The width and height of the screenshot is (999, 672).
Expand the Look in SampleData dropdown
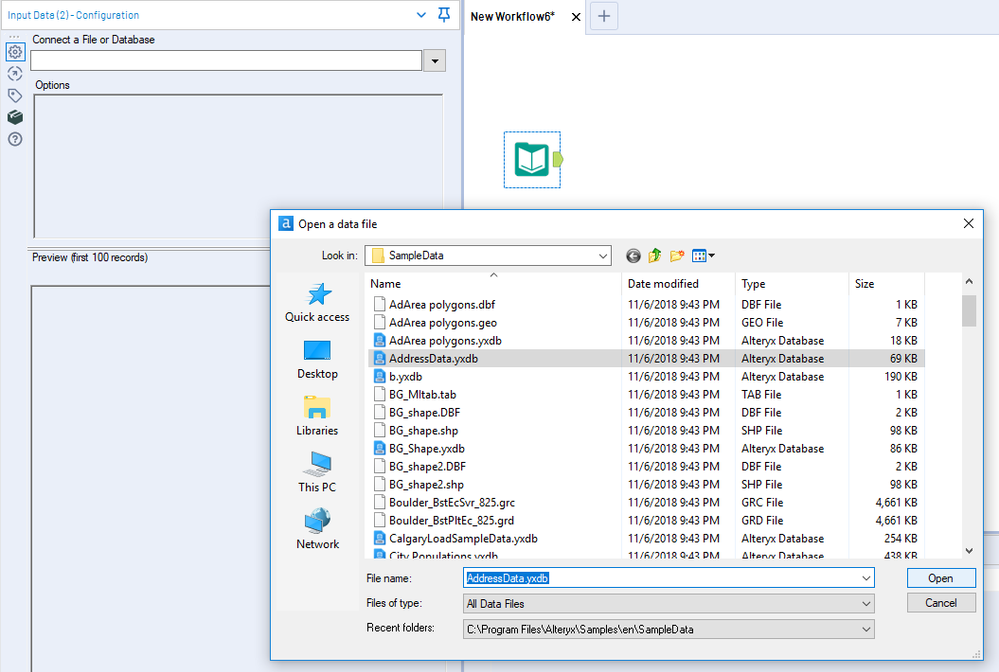point(603,256)
